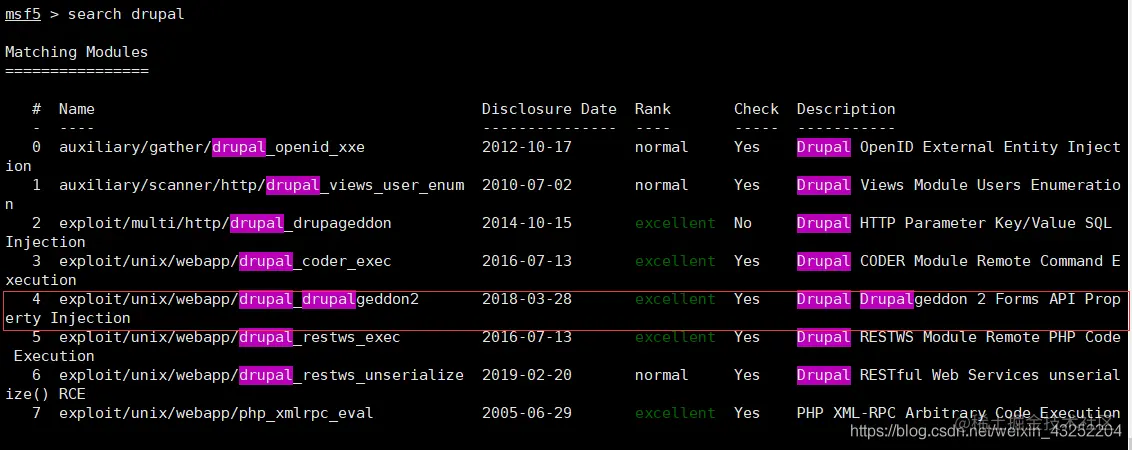Click 'normal' rank of restws_unserialize row
Screen dimensions: 1132x450
(662, 375)
